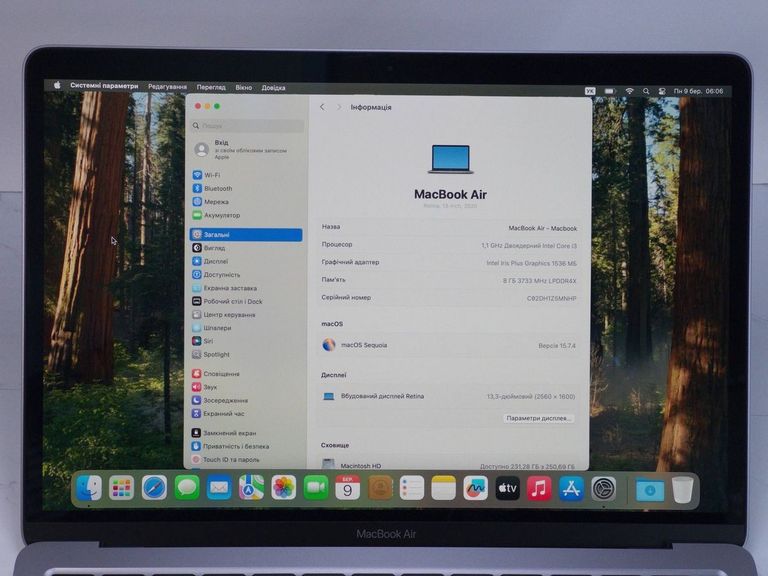
Task: Open Reminders app in Dock
Action: pyautogui.click(x=412, y=488)
